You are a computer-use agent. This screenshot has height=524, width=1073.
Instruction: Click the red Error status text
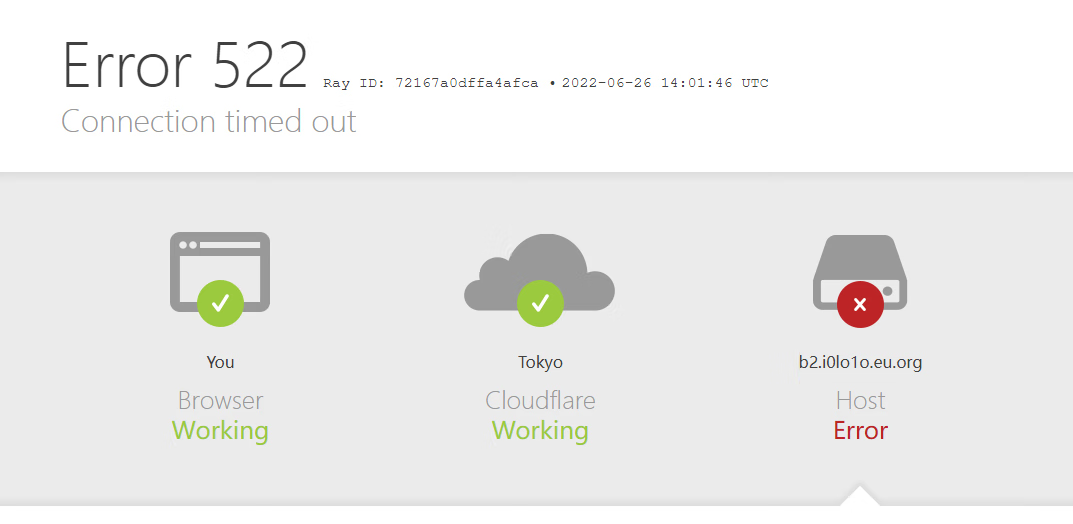(x=860, y=431)
